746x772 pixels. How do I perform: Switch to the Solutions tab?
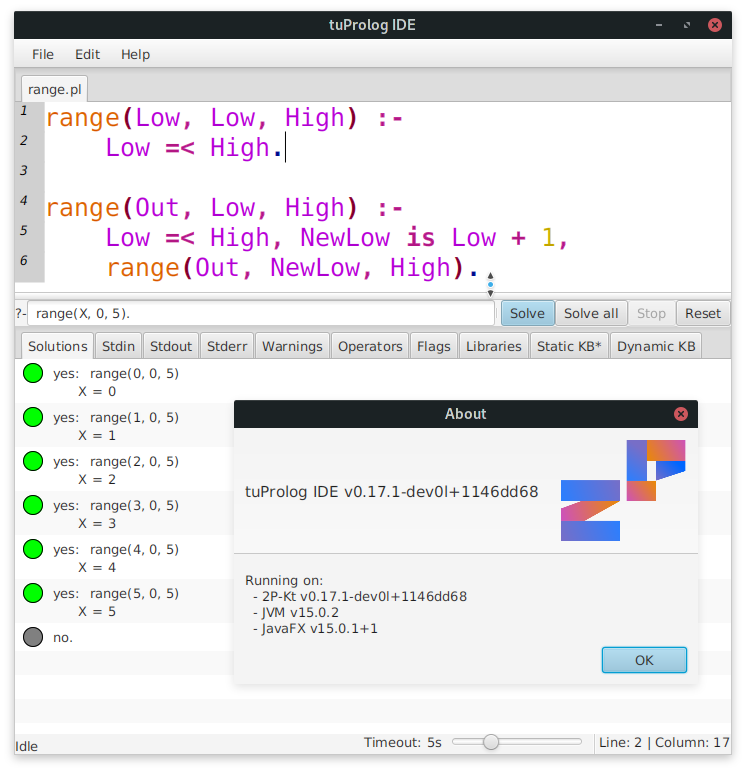(x=58, y=346)
